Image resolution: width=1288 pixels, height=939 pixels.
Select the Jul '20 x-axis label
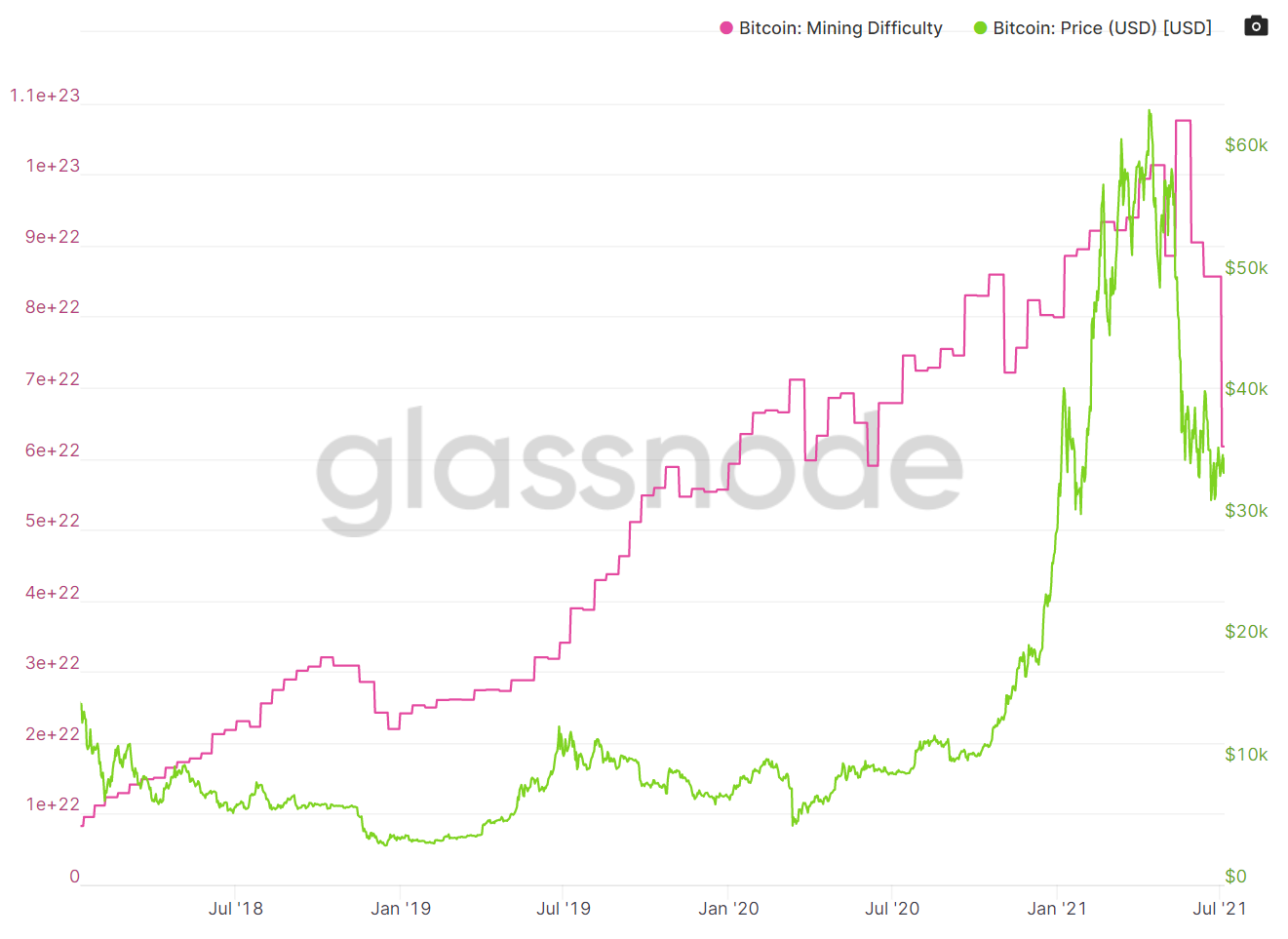tap(892, 909)
